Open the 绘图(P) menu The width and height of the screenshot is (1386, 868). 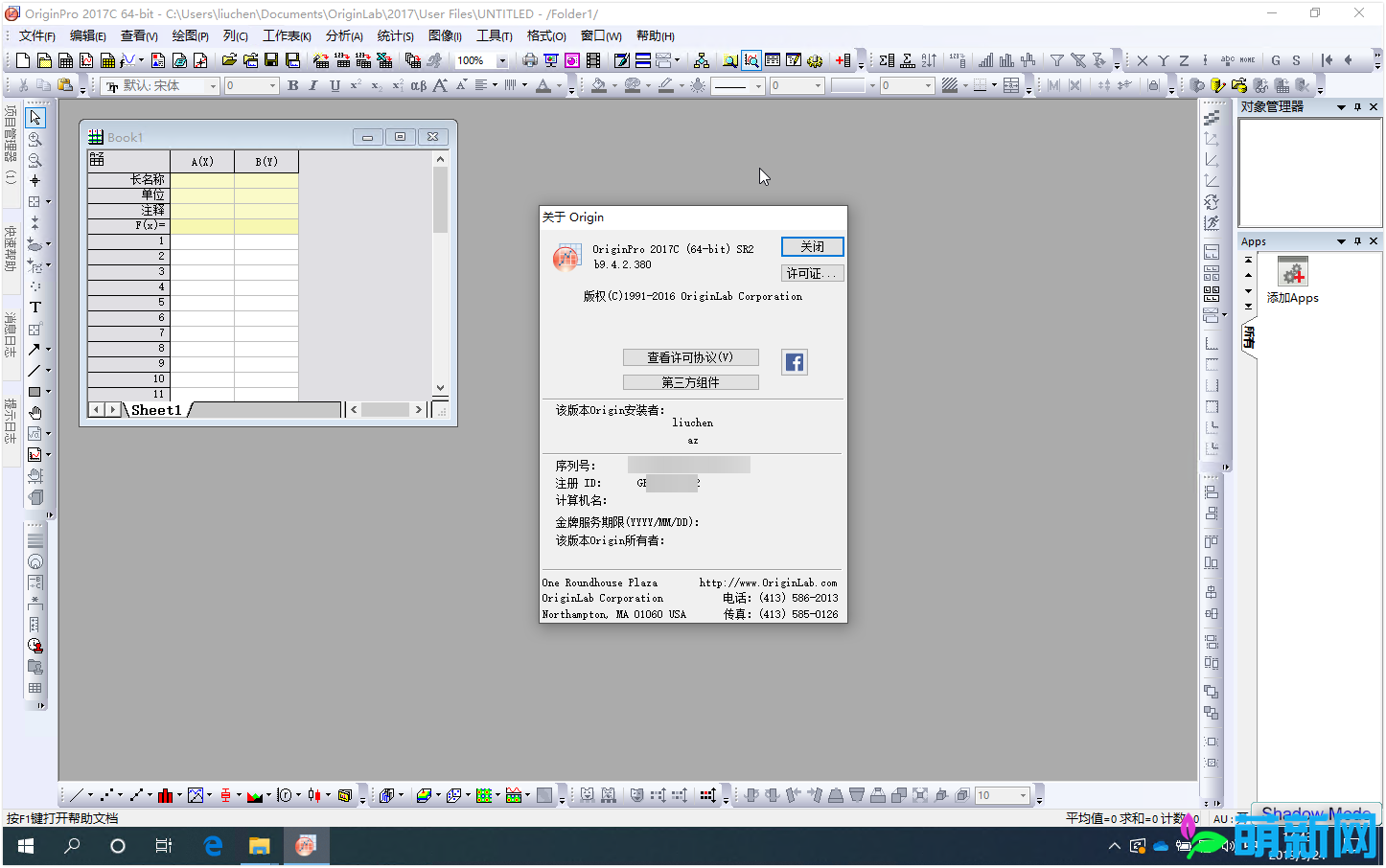[191, 35]
